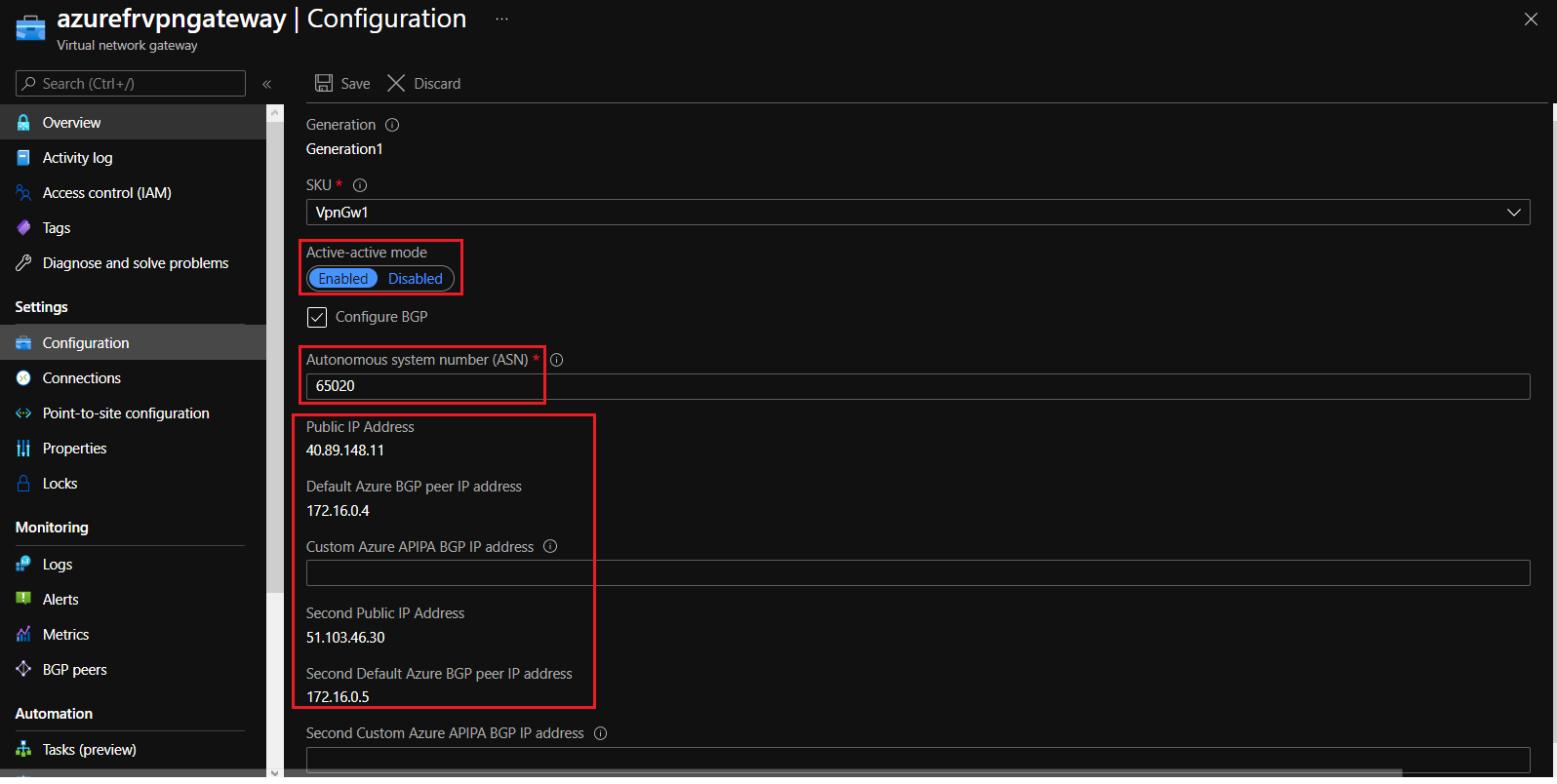The width and height of the screenshot is (1557, 784).
Task: Click the Save disk icon
Action: pos(324,84)
